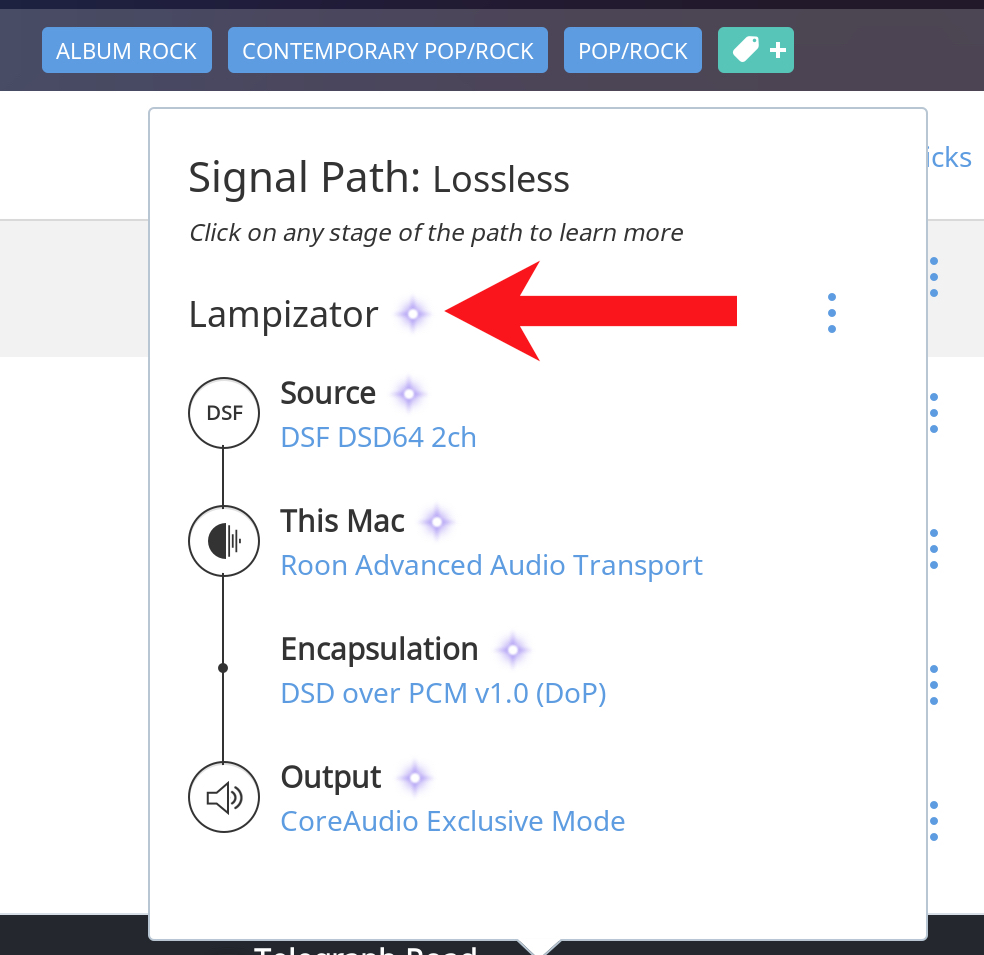984x955 pixels.
Task: Click the Roon Advanced Audio Transport waveform icon
Action: pyautogui.click(x=224, y=541)
